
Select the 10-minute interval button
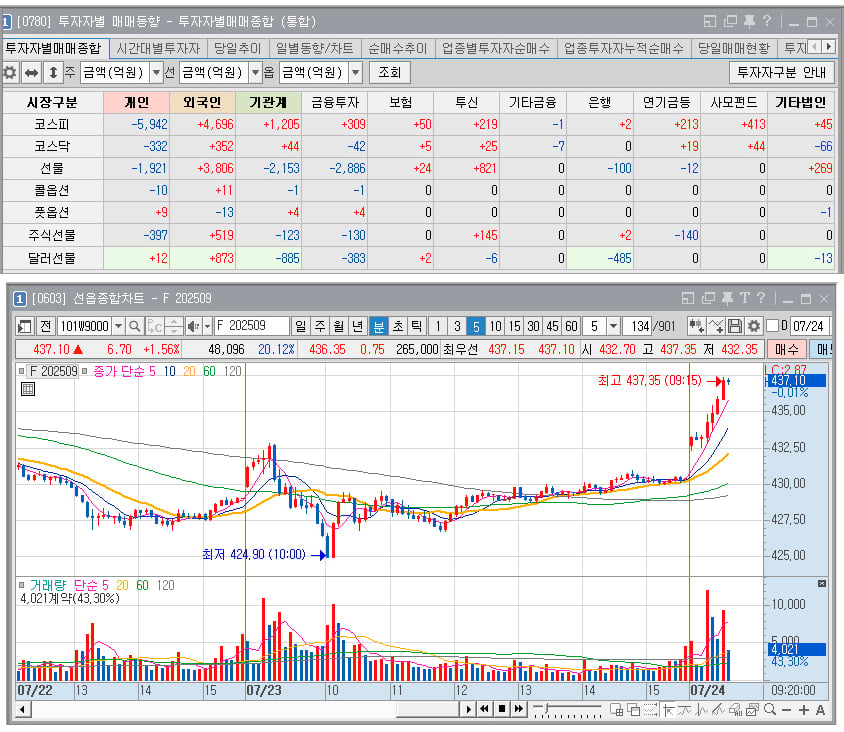[495, 326]
